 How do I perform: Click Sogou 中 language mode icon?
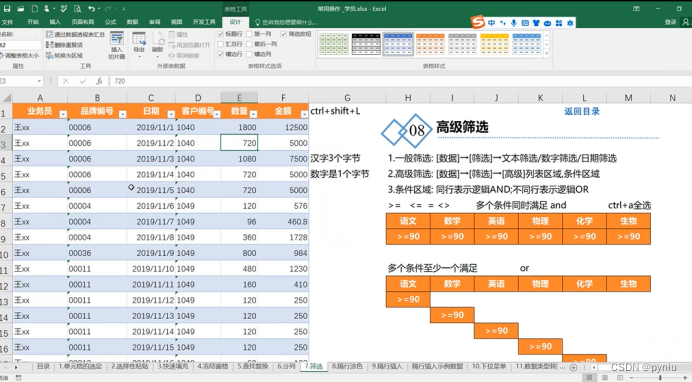491,22
